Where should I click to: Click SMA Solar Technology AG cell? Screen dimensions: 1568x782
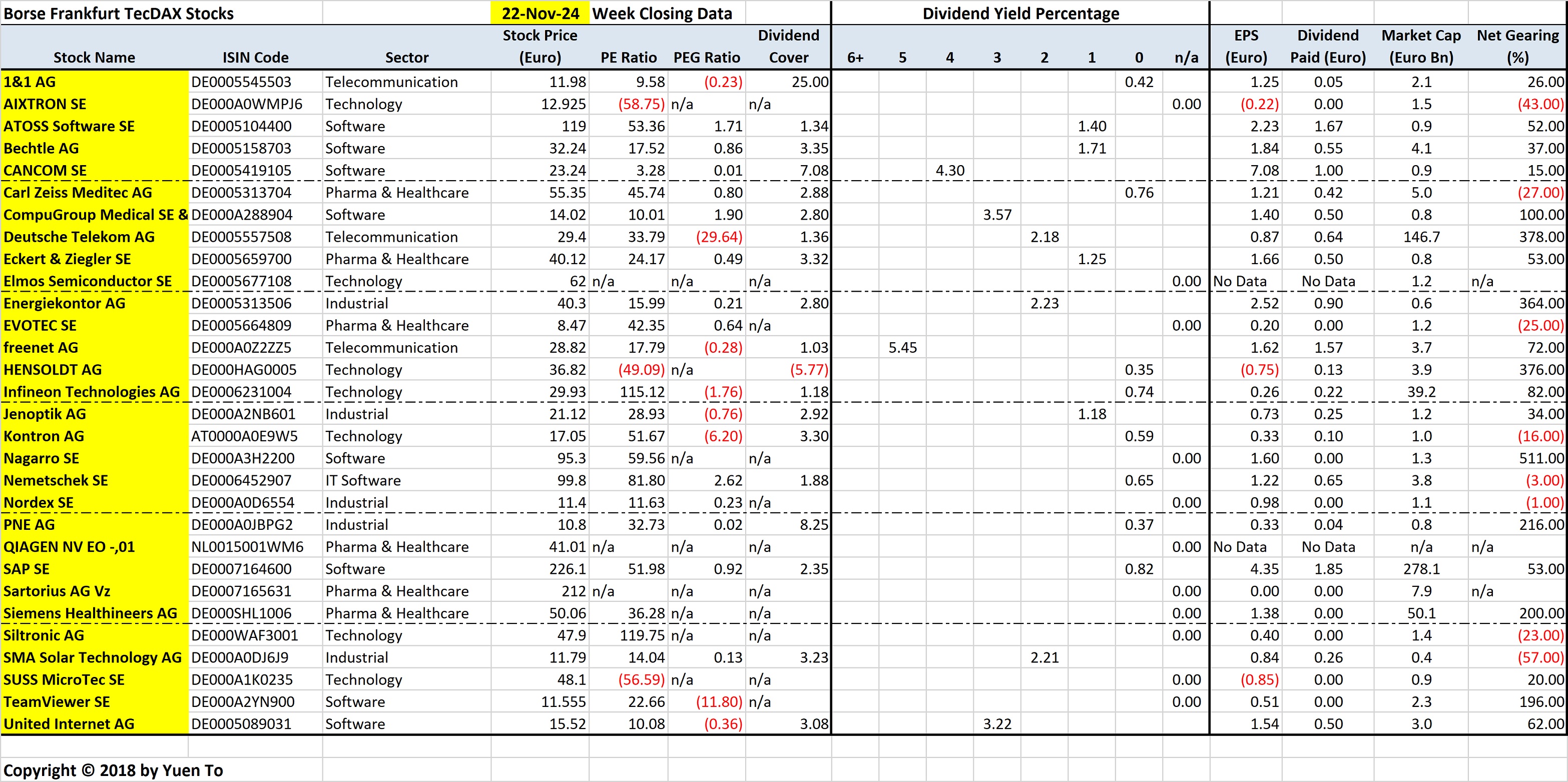pos(95,657)
